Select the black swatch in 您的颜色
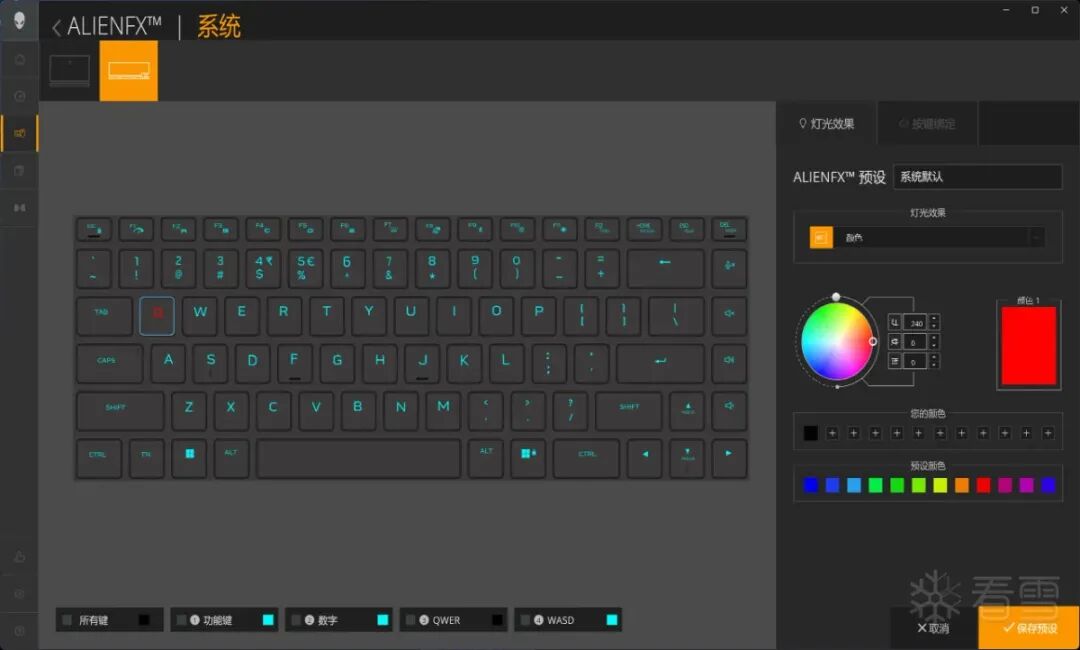This screenshot has height=650, width=1080. (811, 433)
